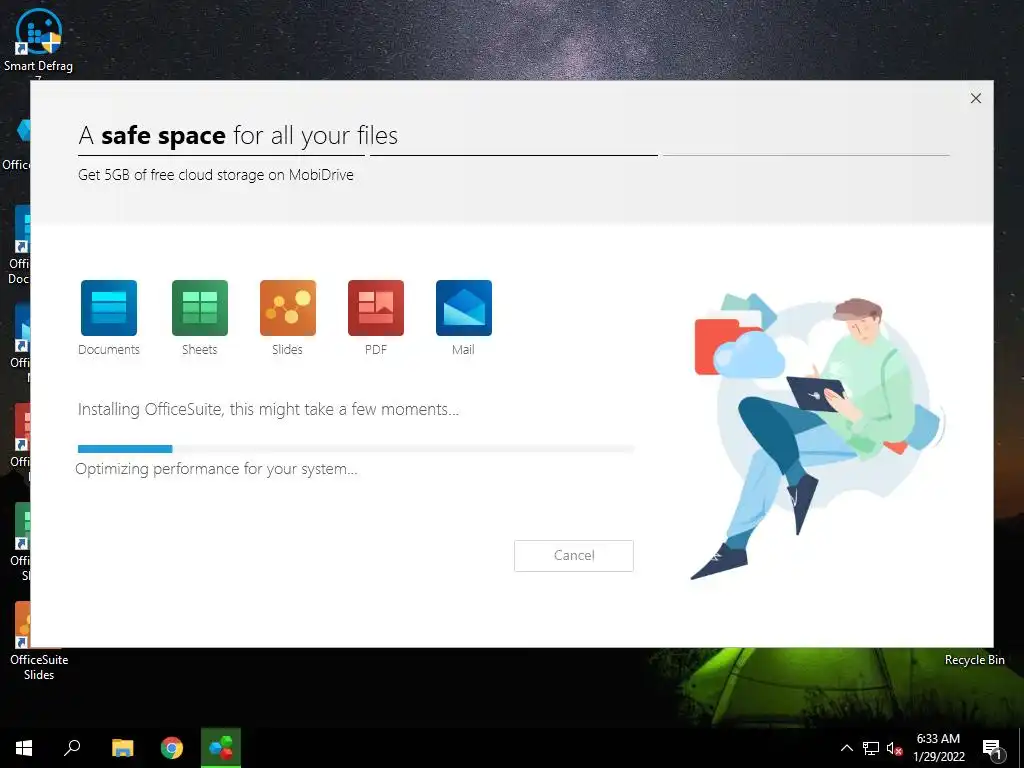Viewport: 1024px width, 768px height.
Task: Open the Windows Start menu
Action: [24, 748]
